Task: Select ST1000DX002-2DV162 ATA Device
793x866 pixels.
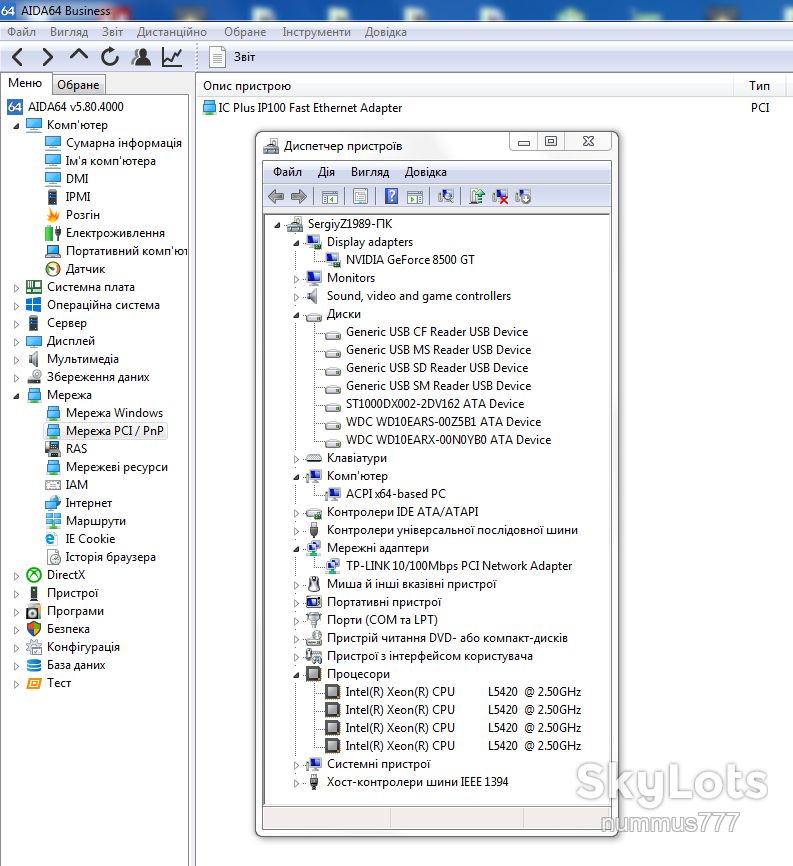Action: (435, 404)
